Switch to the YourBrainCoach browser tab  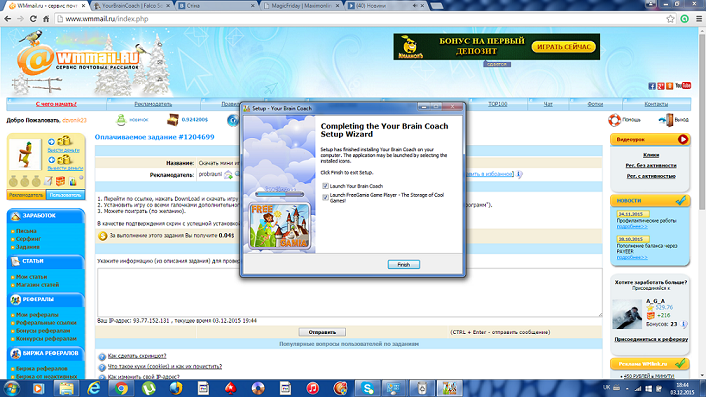click(132, 6)
